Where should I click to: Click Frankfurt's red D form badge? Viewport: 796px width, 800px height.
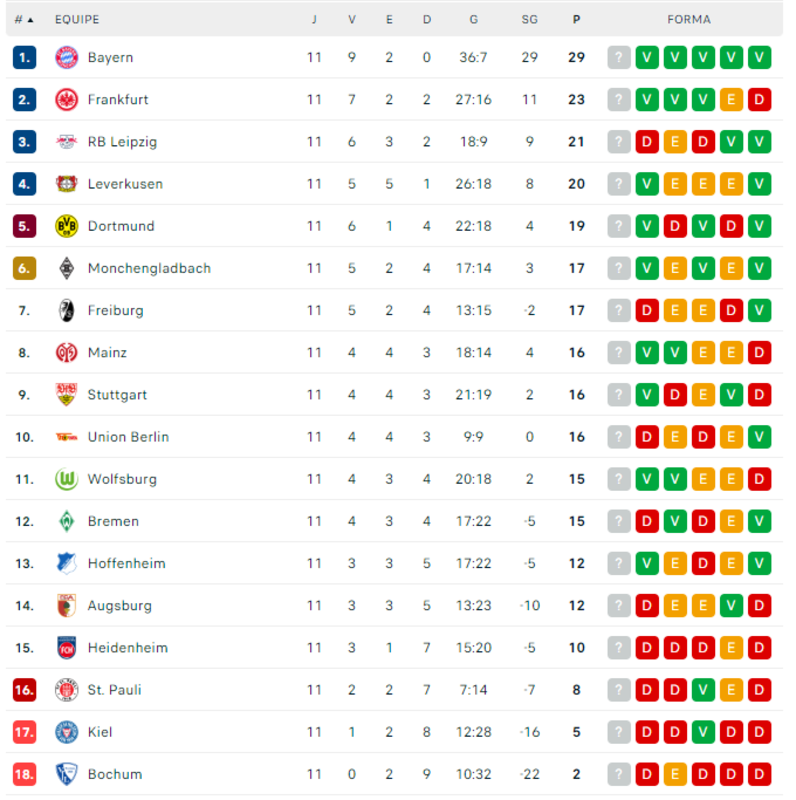tap(759, 99)
